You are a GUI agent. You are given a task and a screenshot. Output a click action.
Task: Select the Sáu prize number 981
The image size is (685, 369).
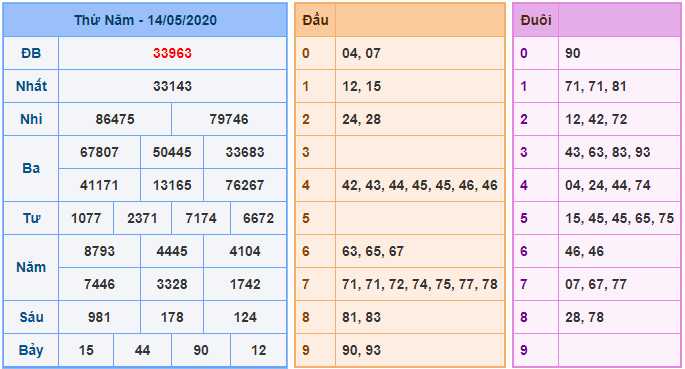(99, 317)
